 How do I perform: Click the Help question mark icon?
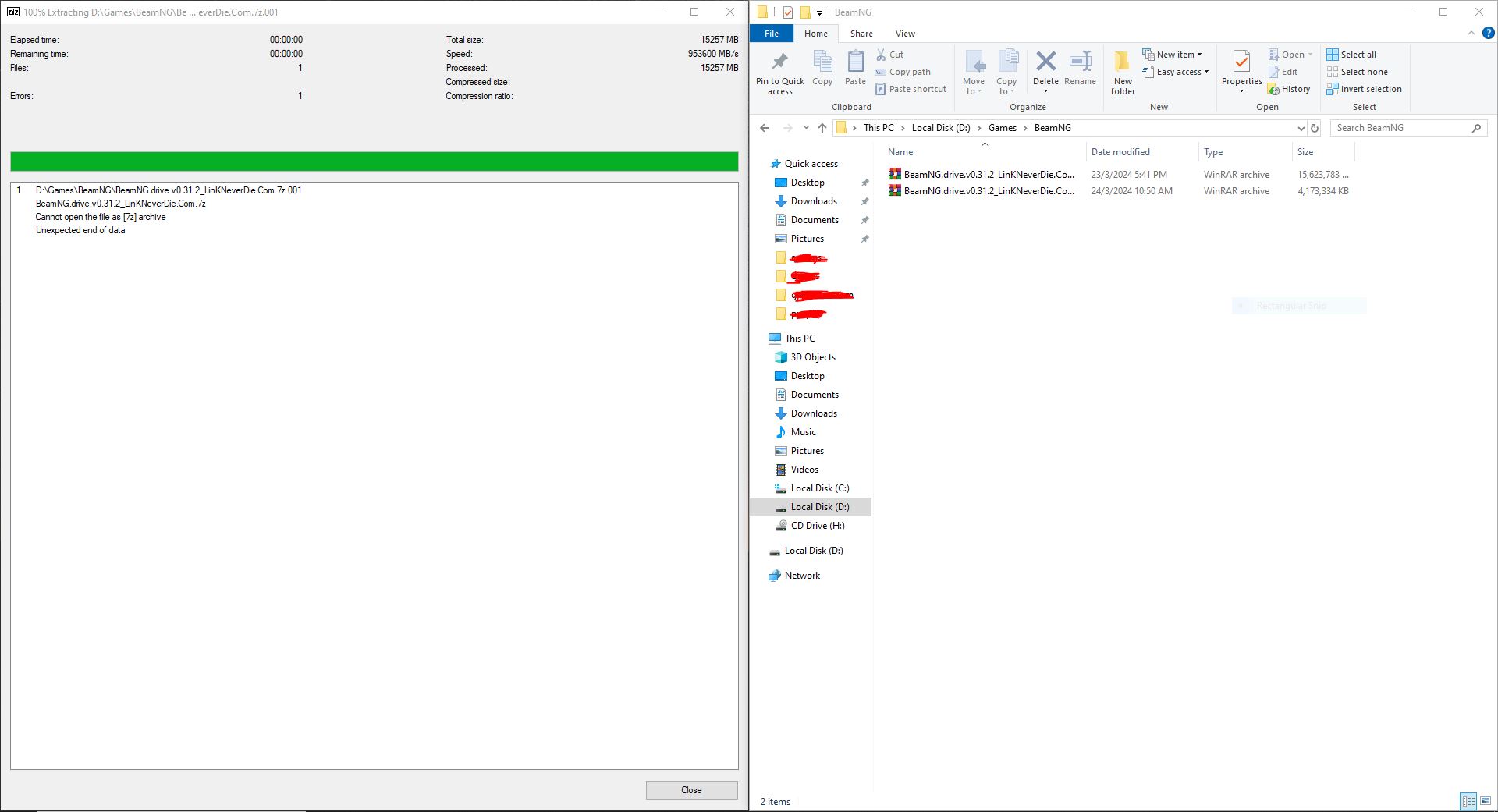click(1488, 34)
